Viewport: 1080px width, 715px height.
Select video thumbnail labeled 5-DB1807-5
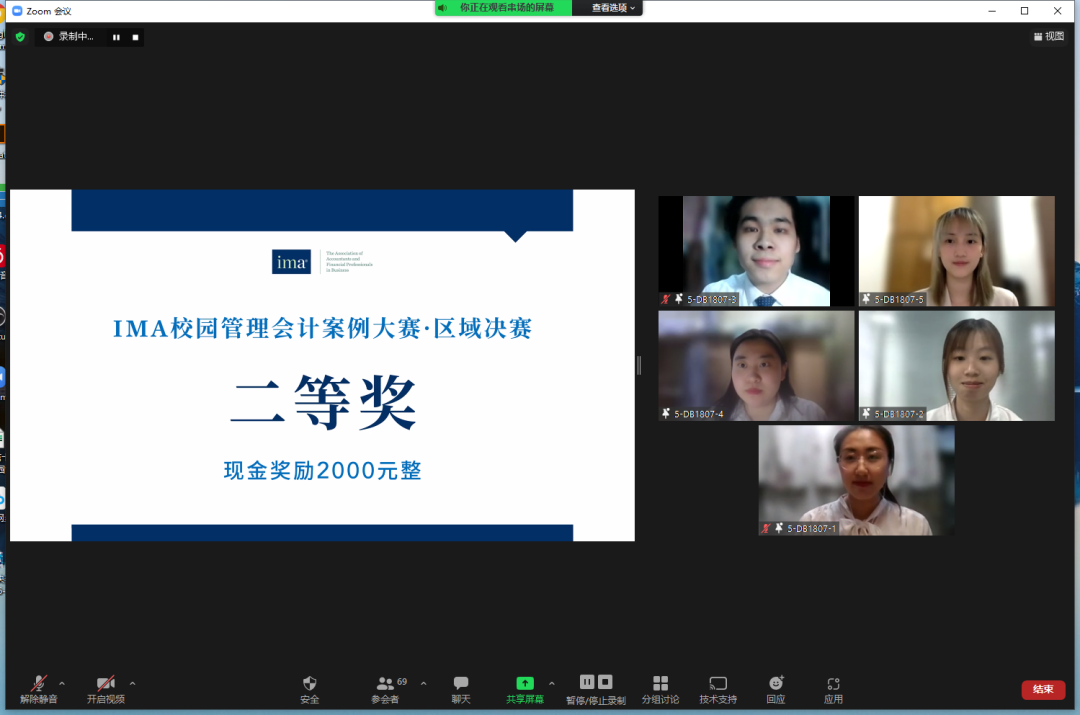[x=956, y=251]
